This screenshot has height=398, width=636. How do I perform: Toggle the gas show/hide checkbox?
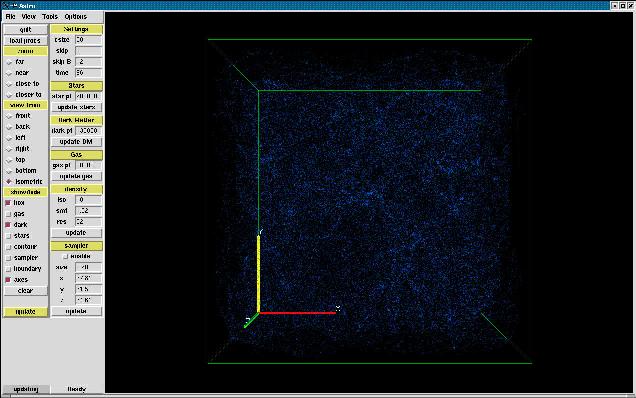coord(8,214)
